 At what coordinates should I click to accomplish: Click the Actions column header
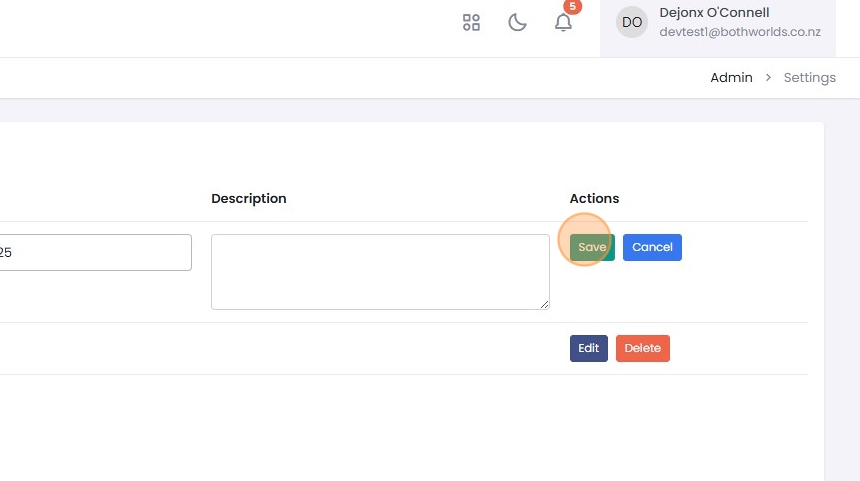[594, 199]
